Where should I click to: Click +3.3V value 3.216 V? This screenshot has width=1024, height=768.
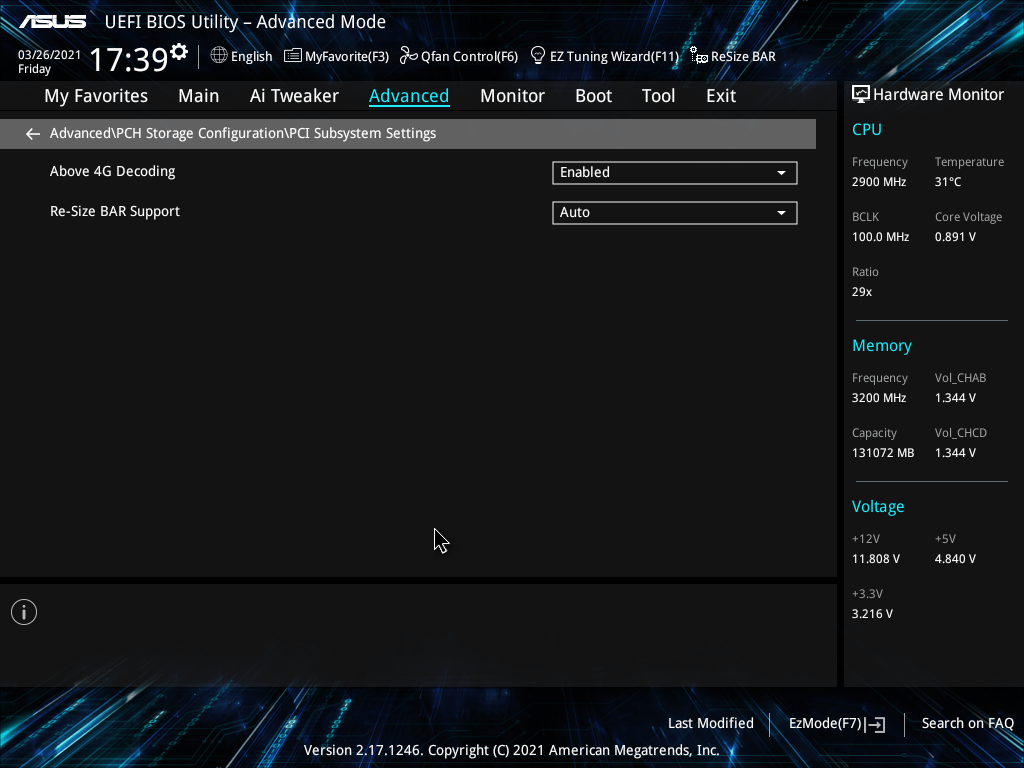click(x=872, y=614)
